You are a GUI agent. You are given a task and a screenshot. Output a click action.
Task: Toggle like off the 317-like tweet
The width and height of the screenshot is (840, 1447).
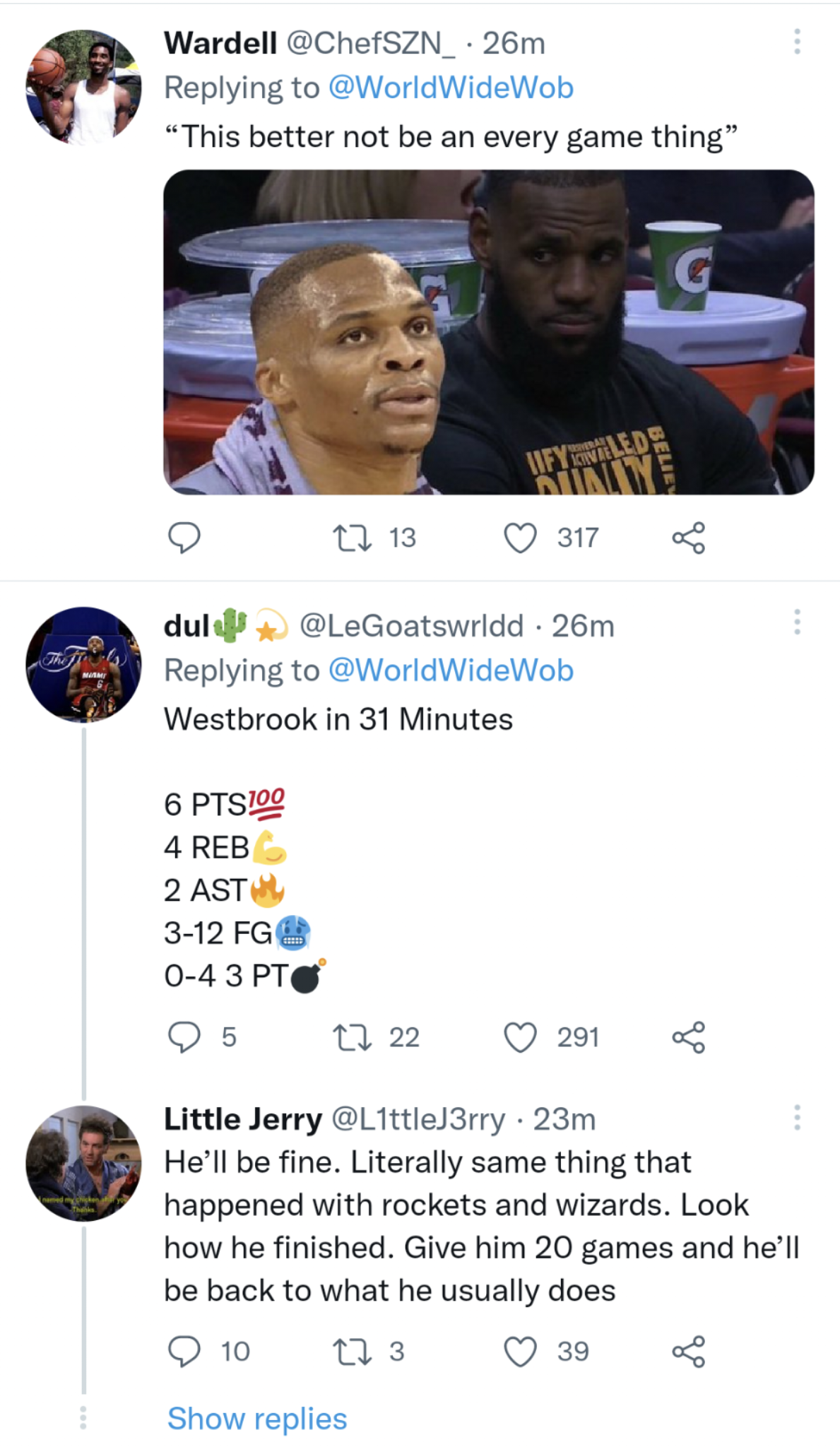(x=519, y=538)
